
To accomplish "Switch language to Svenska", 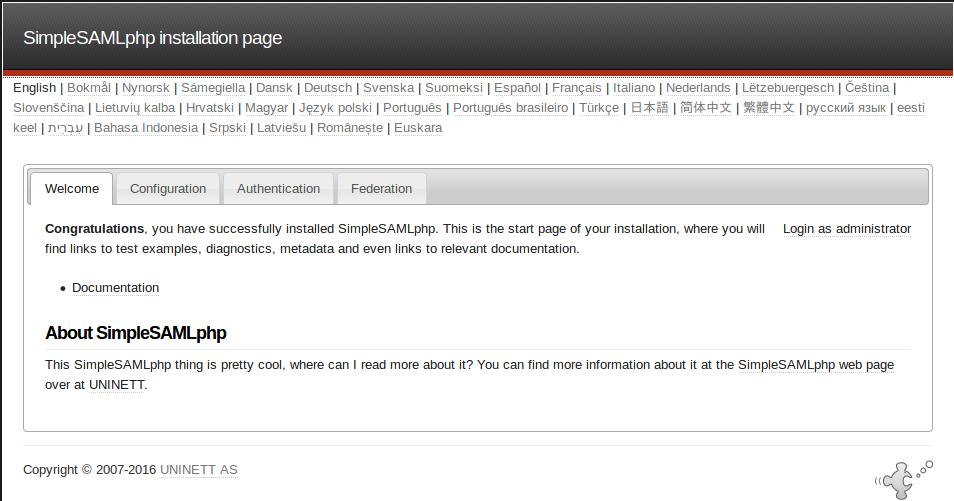I will pyautogui.click(x=389, y=88).
